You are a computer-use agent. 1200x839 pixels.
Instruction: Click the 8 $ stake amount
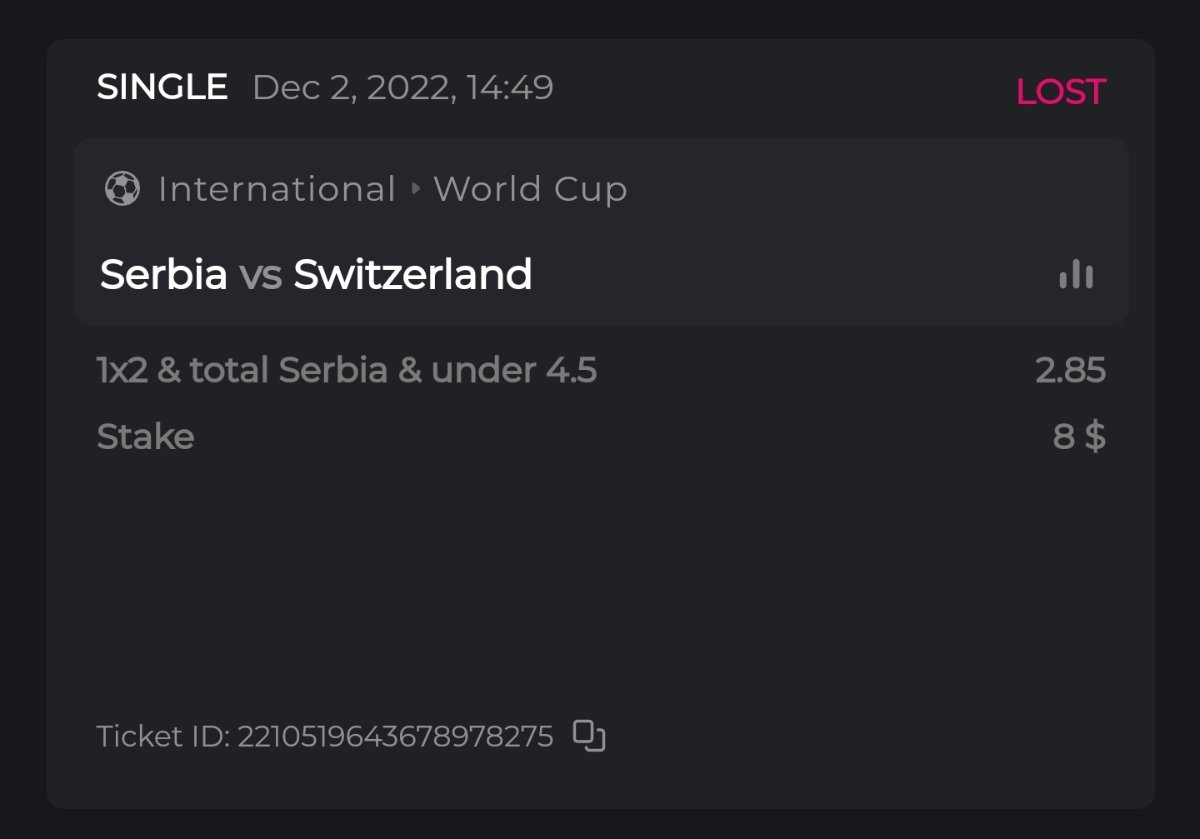point(1079,437)
